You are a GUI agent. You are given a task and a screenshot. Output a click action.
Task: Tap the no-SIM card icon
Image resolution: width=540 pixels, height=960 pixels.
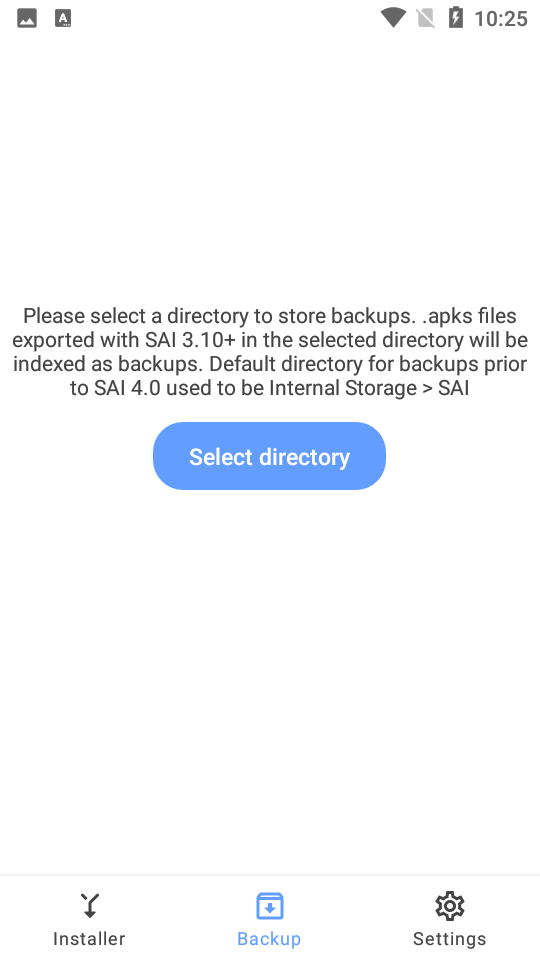click(426, 18)
